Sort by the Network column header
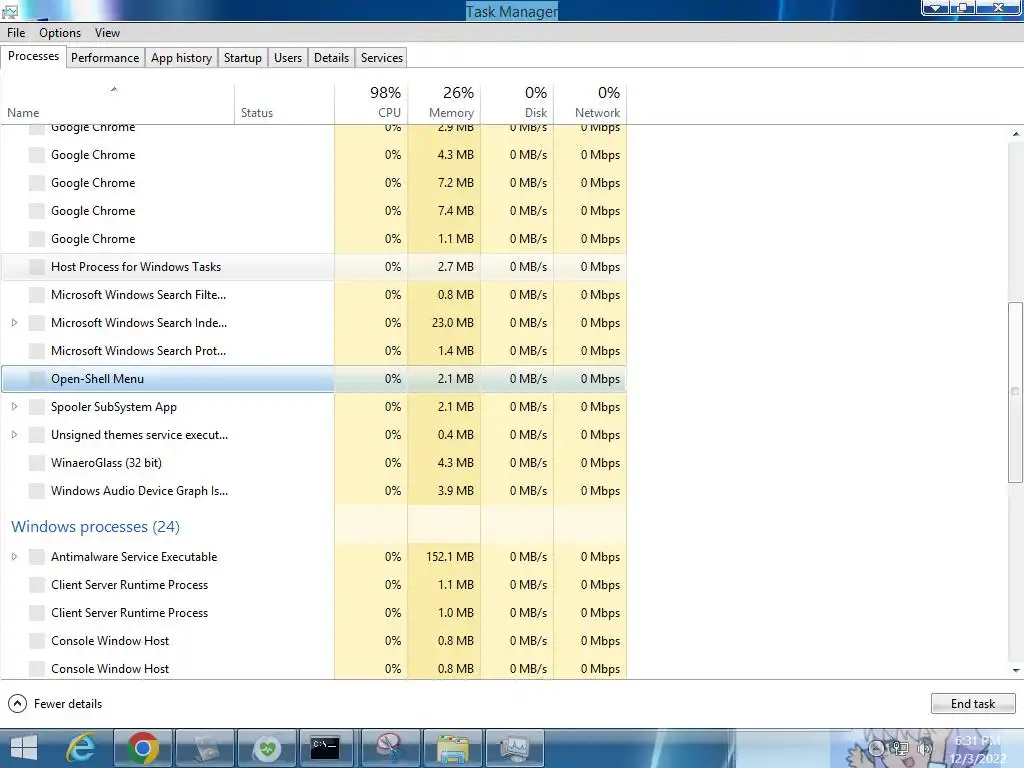The image size is (1024, 768). point(590,103)
